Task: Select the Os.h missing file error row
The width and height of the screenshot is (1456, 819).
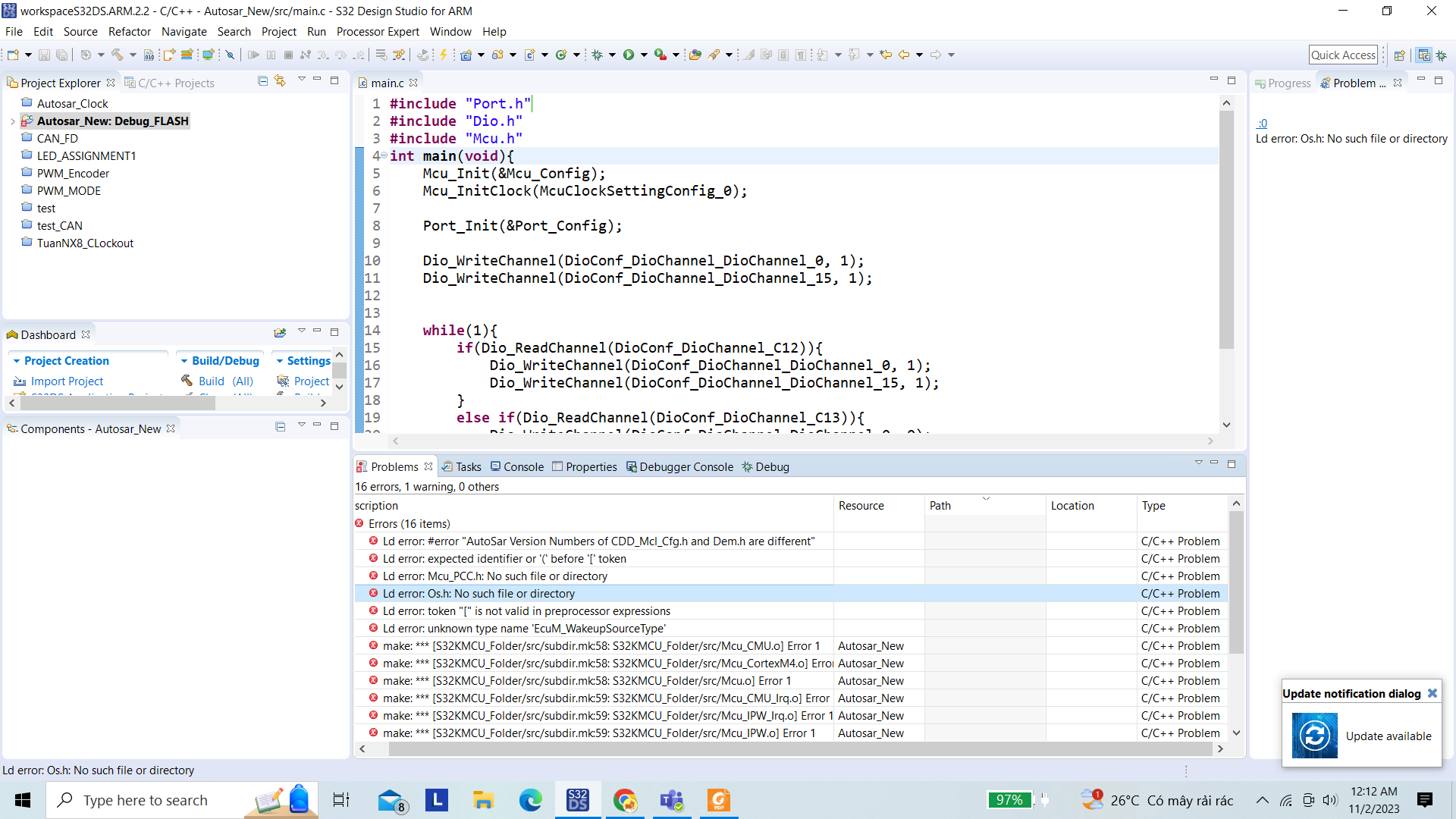Action: tap(478, 594)
